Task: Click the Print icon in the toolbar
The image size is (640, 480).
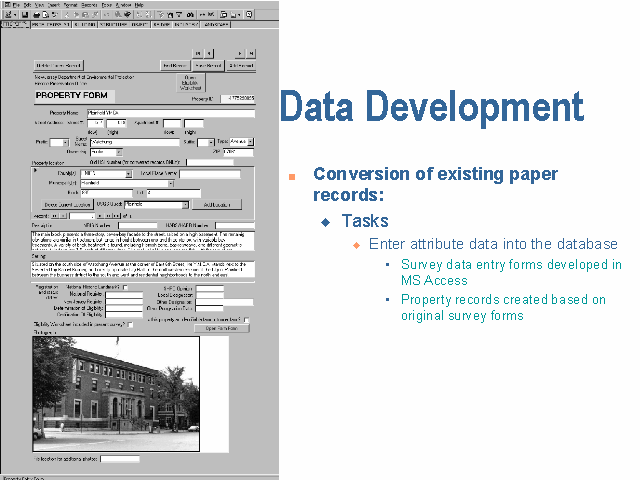Action: (x=34, y=15)
